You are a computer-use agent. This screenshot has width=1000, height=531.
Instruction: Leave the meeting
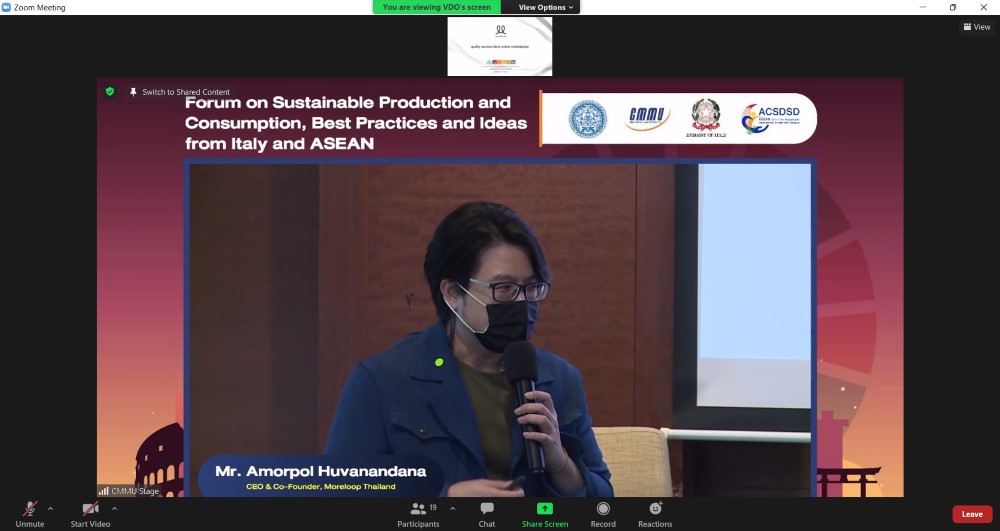pyautogui.click(x=972, y=514)
